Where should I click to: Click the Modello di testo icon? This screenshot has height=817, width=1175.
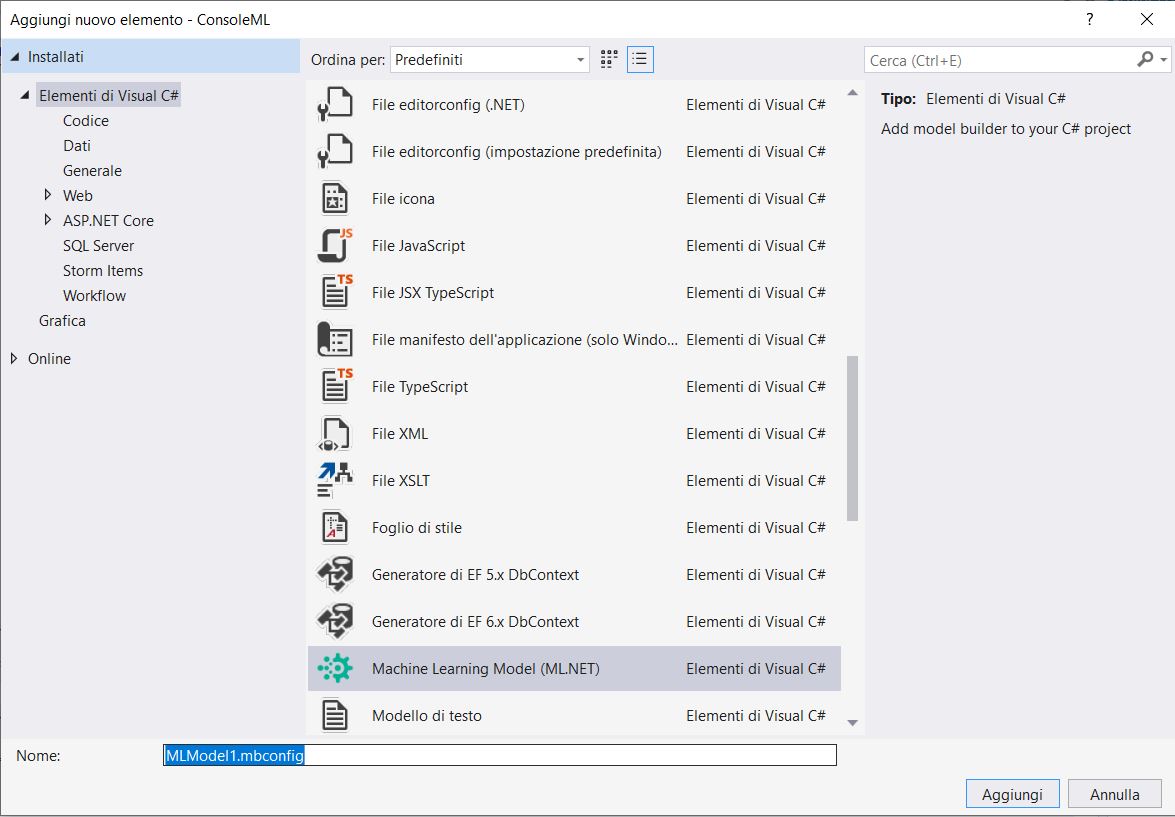pyautogui.click(x=334, y=715)
